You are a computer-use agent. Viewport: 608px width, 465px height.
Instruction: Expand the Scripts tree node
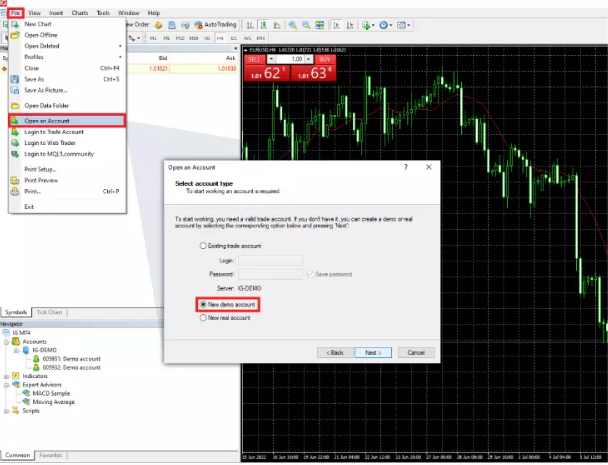coord(6,411)
